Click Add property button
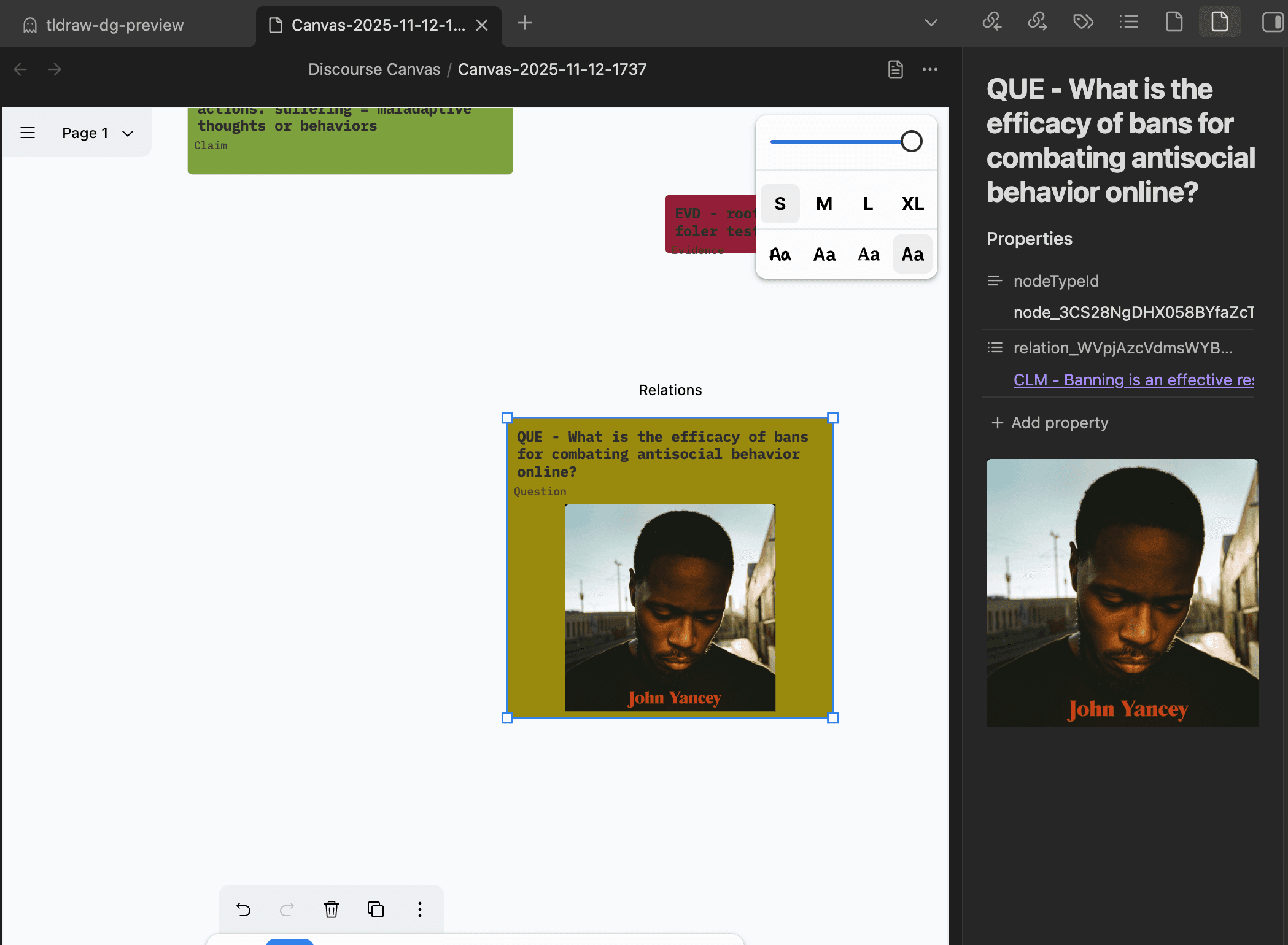This screenshot has width=1288, height=945. point(1050,423)
